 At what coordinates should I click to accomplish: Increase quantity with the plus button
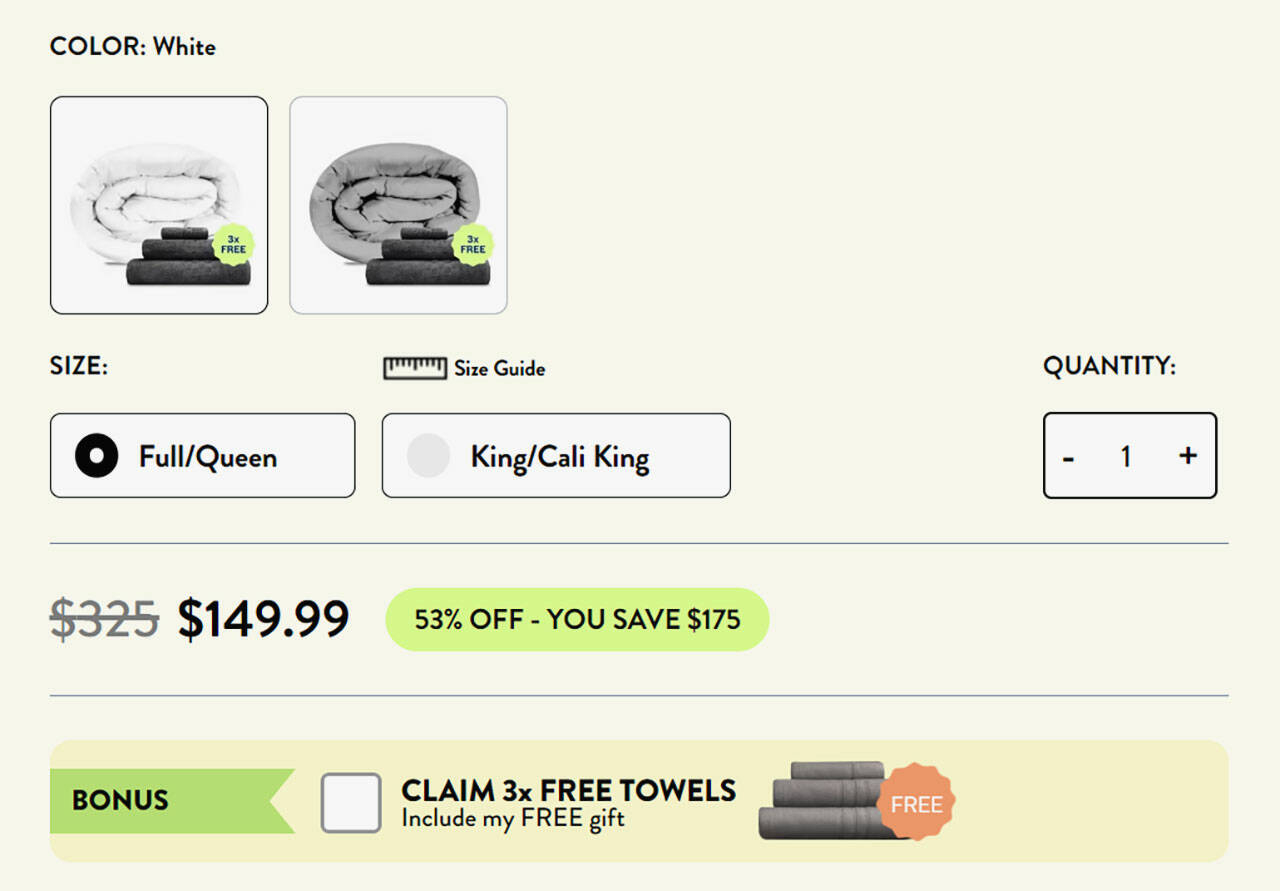(x=1188, y=456)
